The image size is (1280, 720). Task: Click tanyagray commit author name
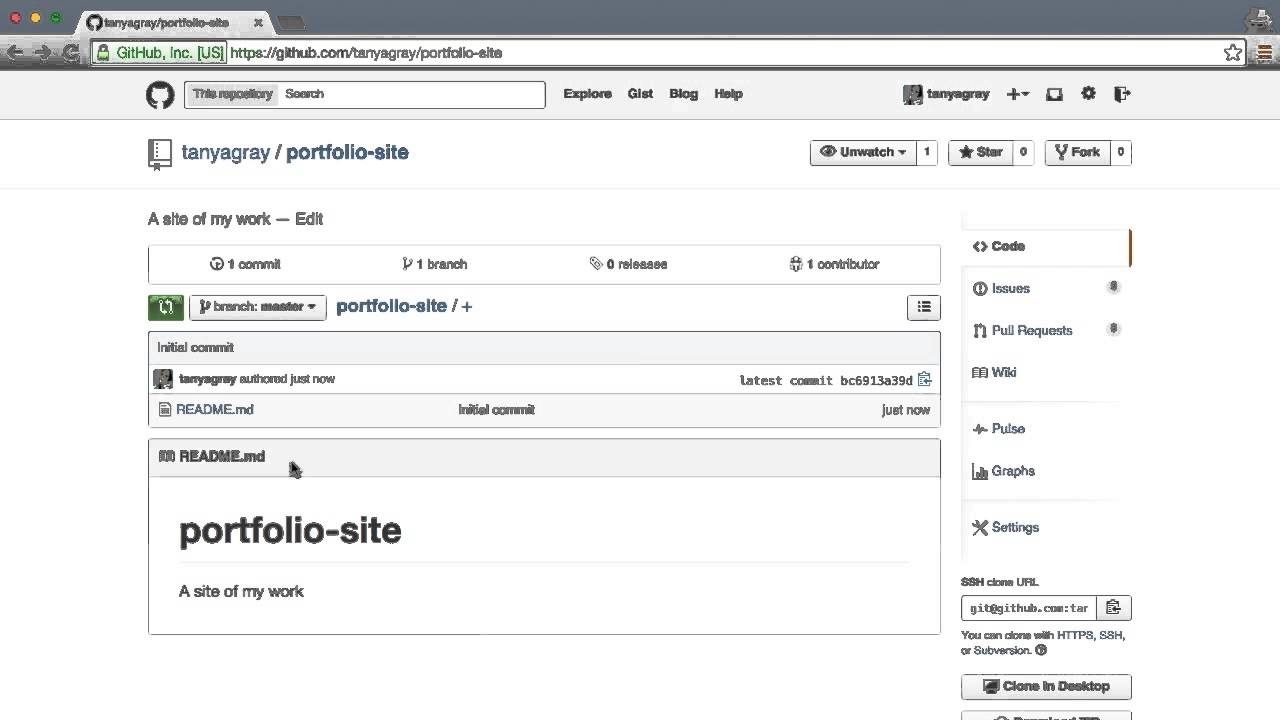(x=207, y=379)
